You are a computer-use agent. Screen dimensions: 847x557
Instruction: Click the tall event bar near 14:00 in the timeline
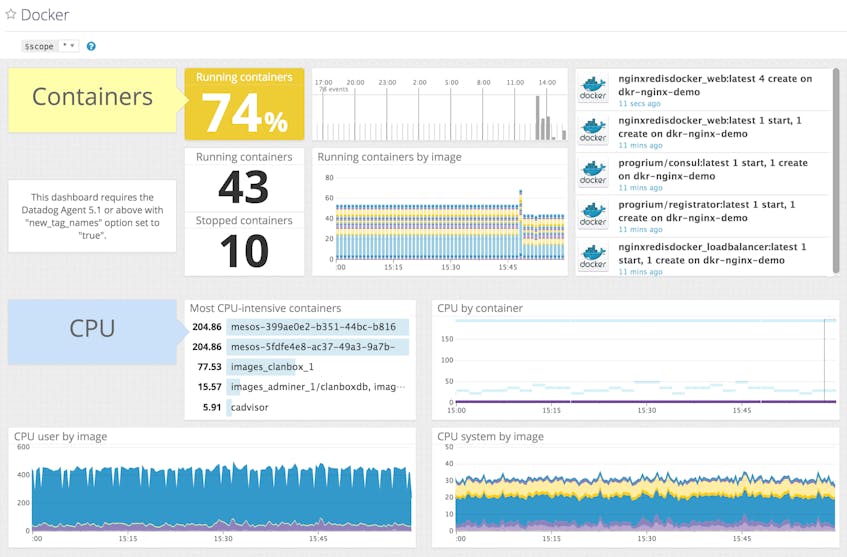(x=537, y=117)
